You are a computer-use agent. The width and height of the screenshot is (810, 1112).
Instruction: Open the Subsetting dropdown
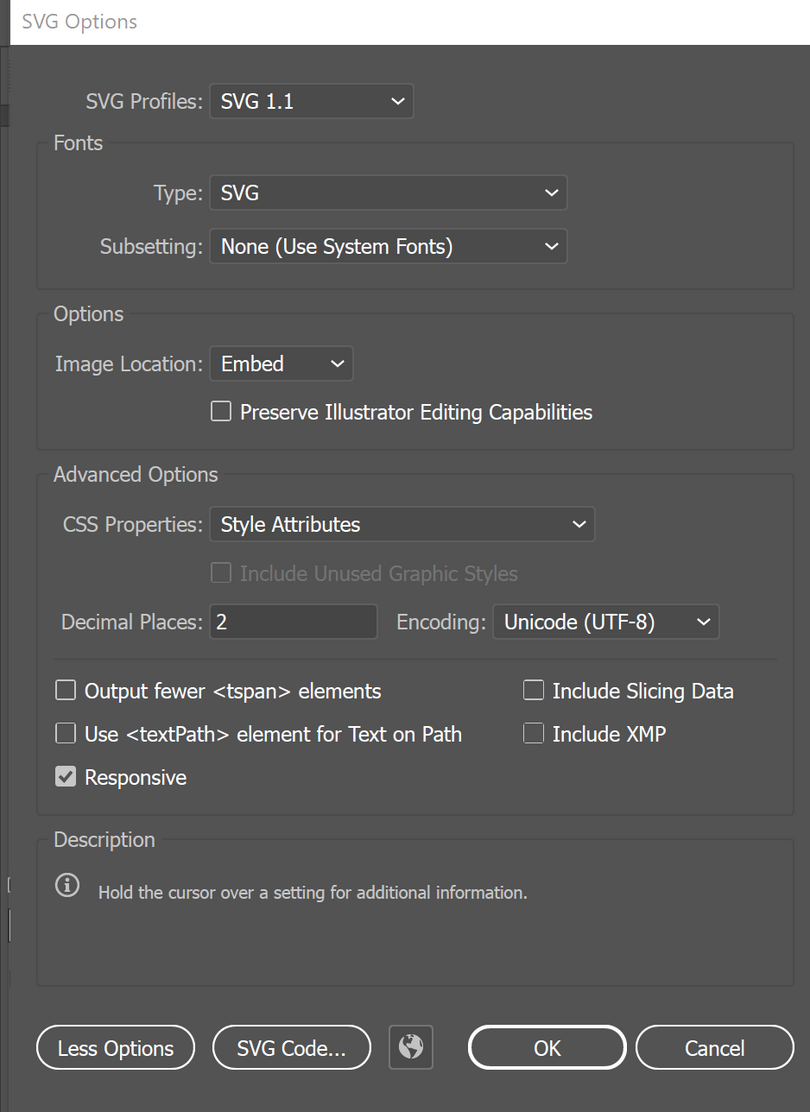387,246
